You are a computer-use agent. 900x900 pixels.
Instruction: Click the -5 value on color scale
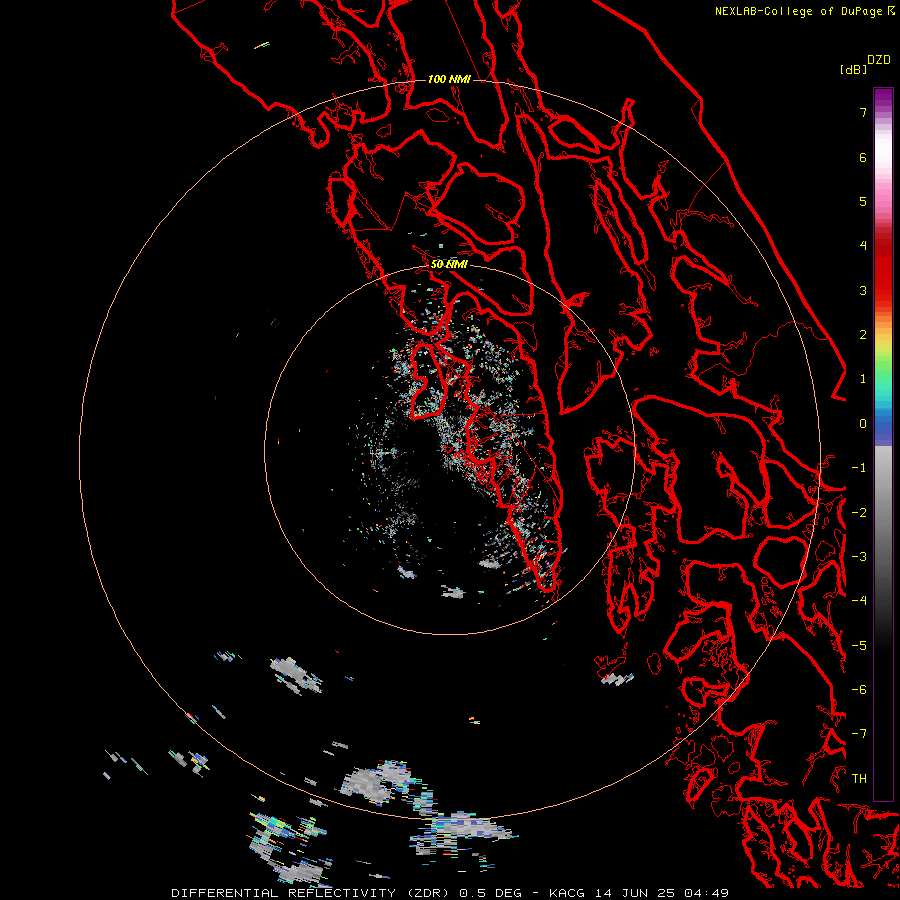pyautogui.click(x=859, y=645)
